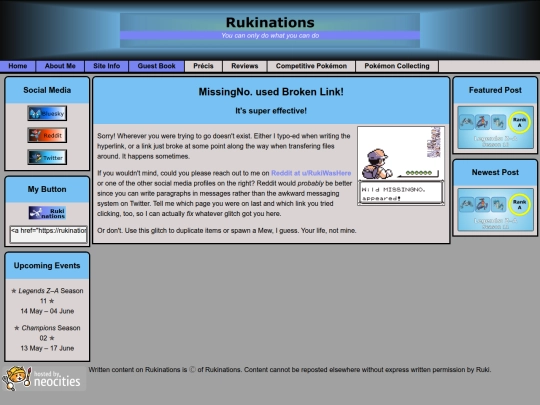540x405 pixels.
Task: Click the button embed code text field
Action: [x=48, y=234]
